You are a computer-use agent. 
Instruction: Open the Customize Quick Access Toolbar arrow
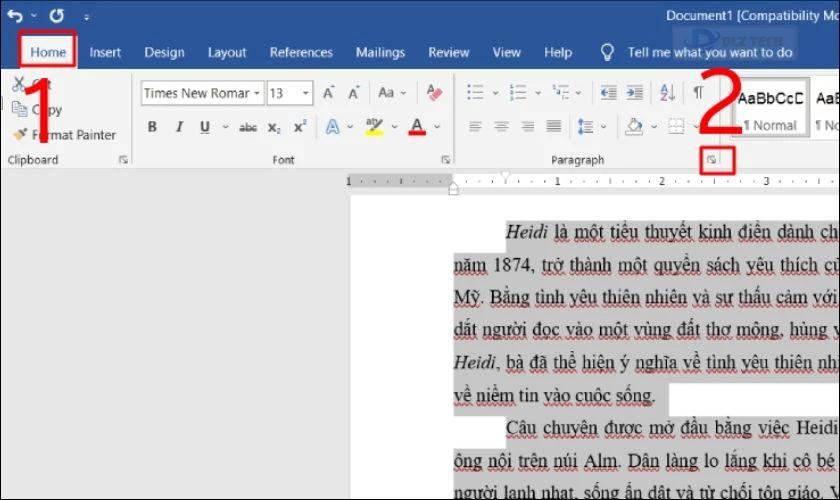point(86,17)
